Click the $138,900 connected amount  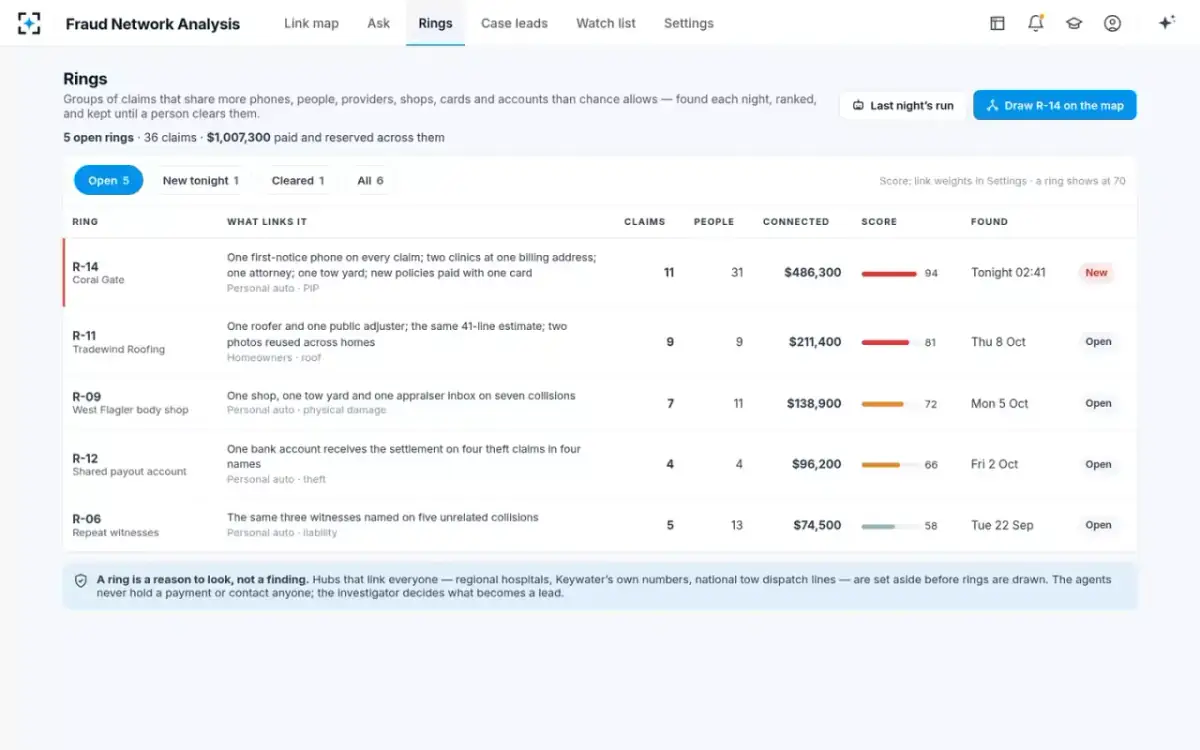click(x=814, y=404)
